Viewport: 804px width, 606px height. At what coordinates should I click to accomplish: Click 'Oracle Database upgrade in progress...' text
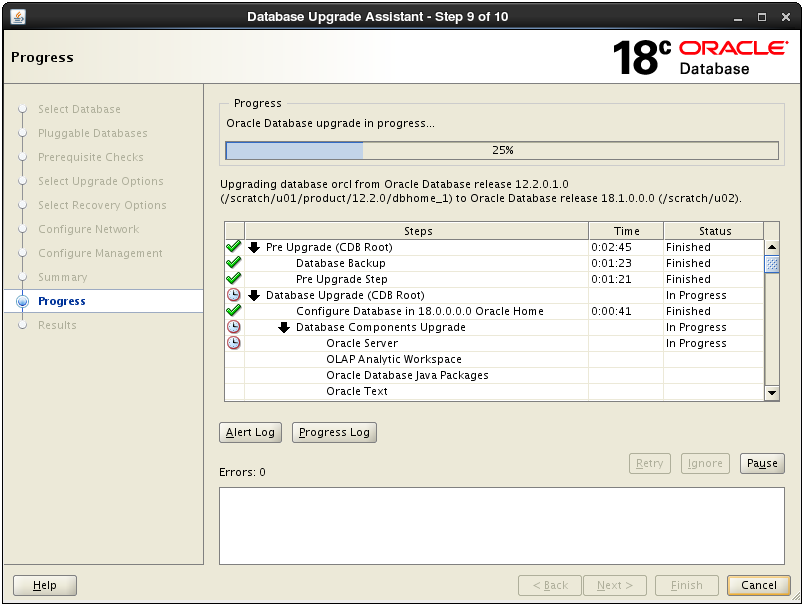point(330,123)
